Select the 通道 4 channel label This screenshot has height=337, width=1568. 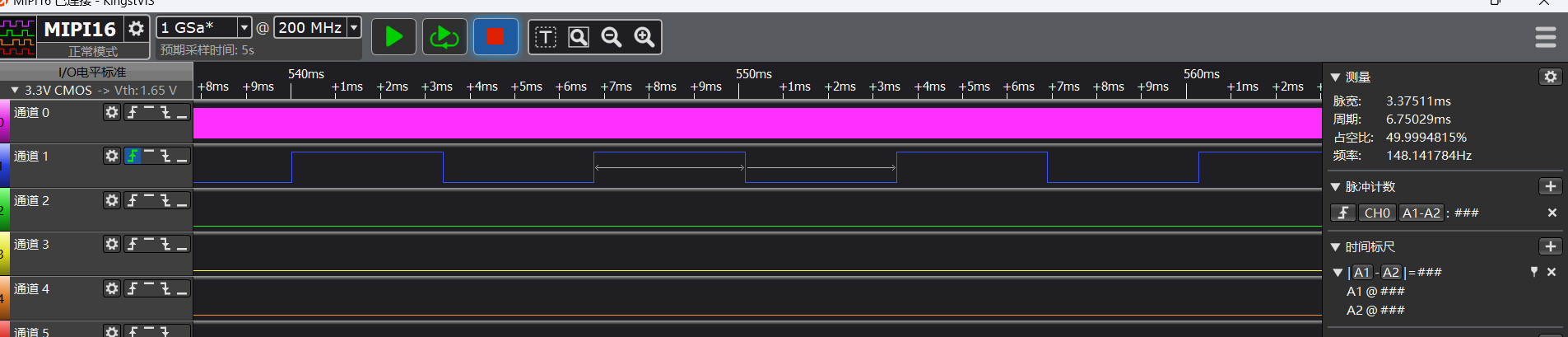coord(31,288)
